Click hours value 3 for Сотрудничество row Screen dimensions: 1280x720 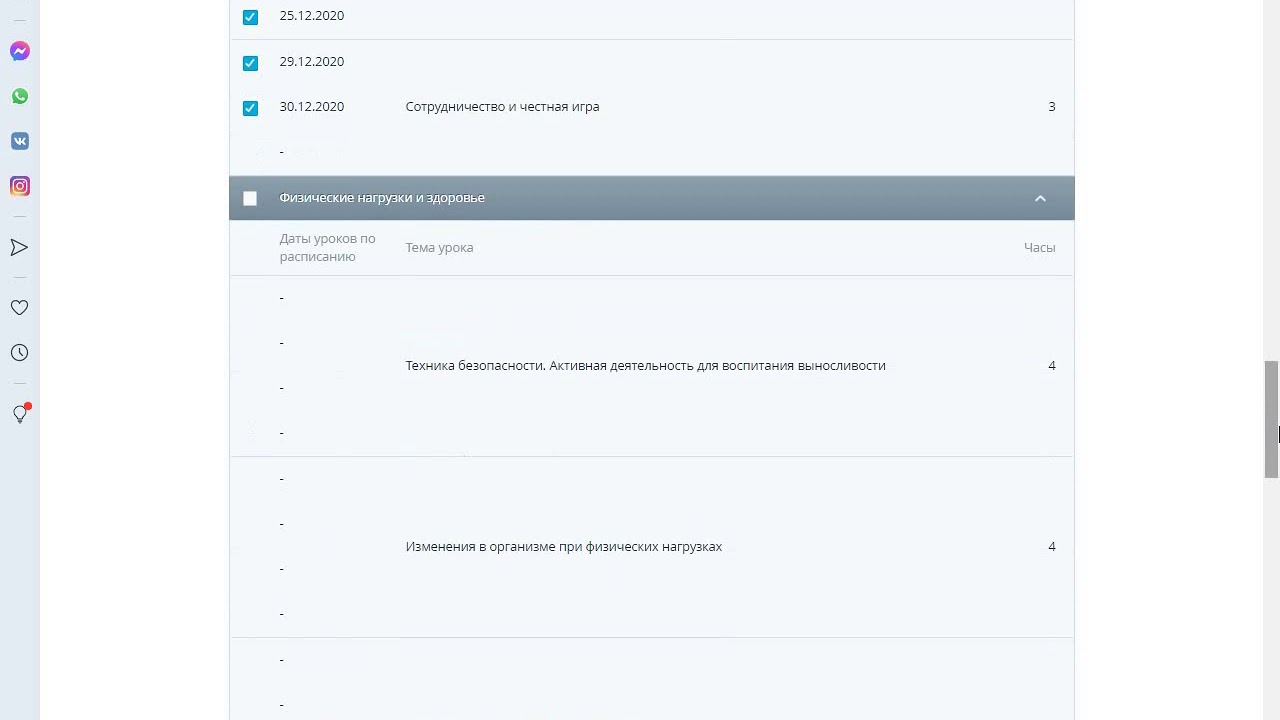pos(1051,107)
